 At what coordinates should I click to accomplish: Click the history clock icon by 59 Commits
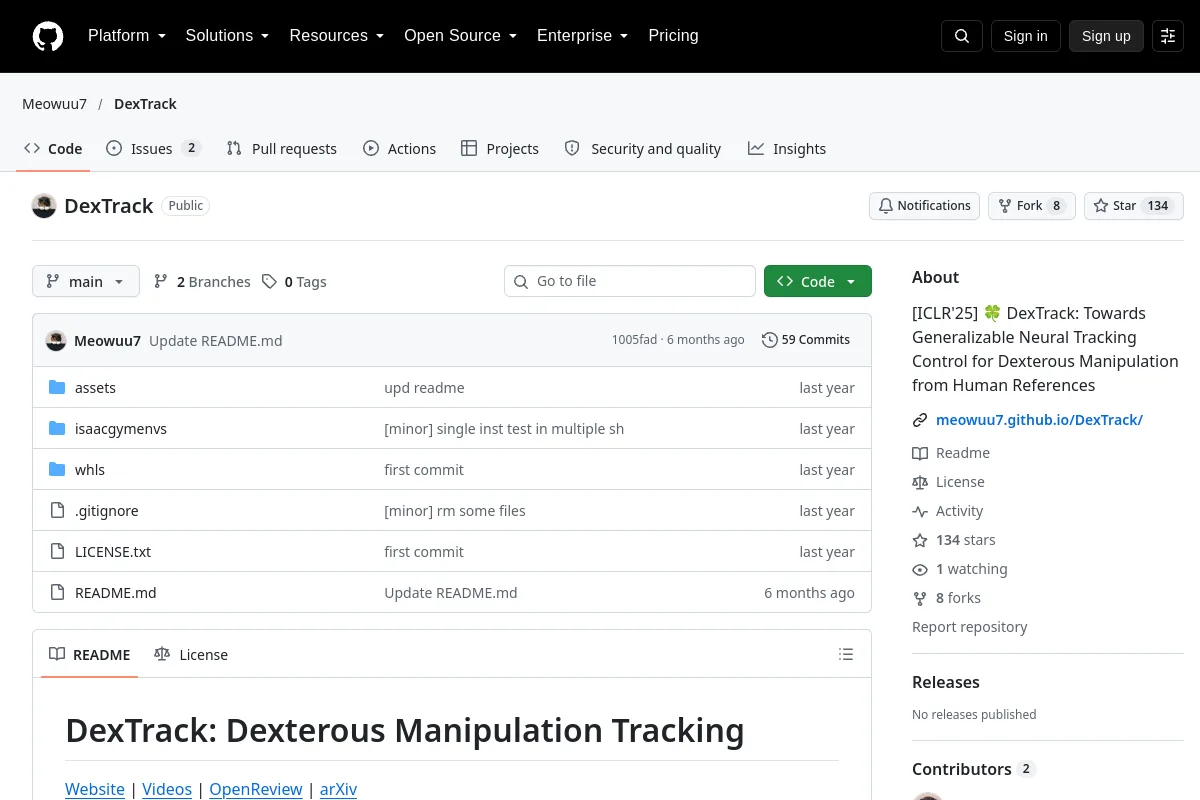769,340
